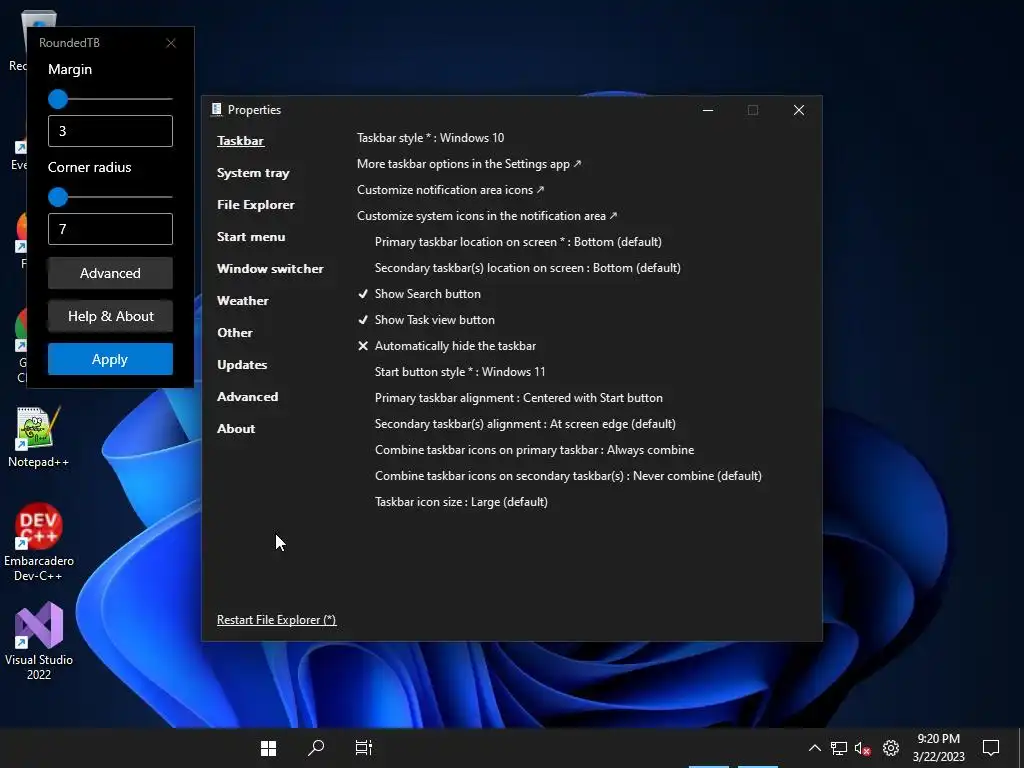The width and height of the screenshot is (1024, 768).
Task: Close the Properties window
Action: pos(799,110)
